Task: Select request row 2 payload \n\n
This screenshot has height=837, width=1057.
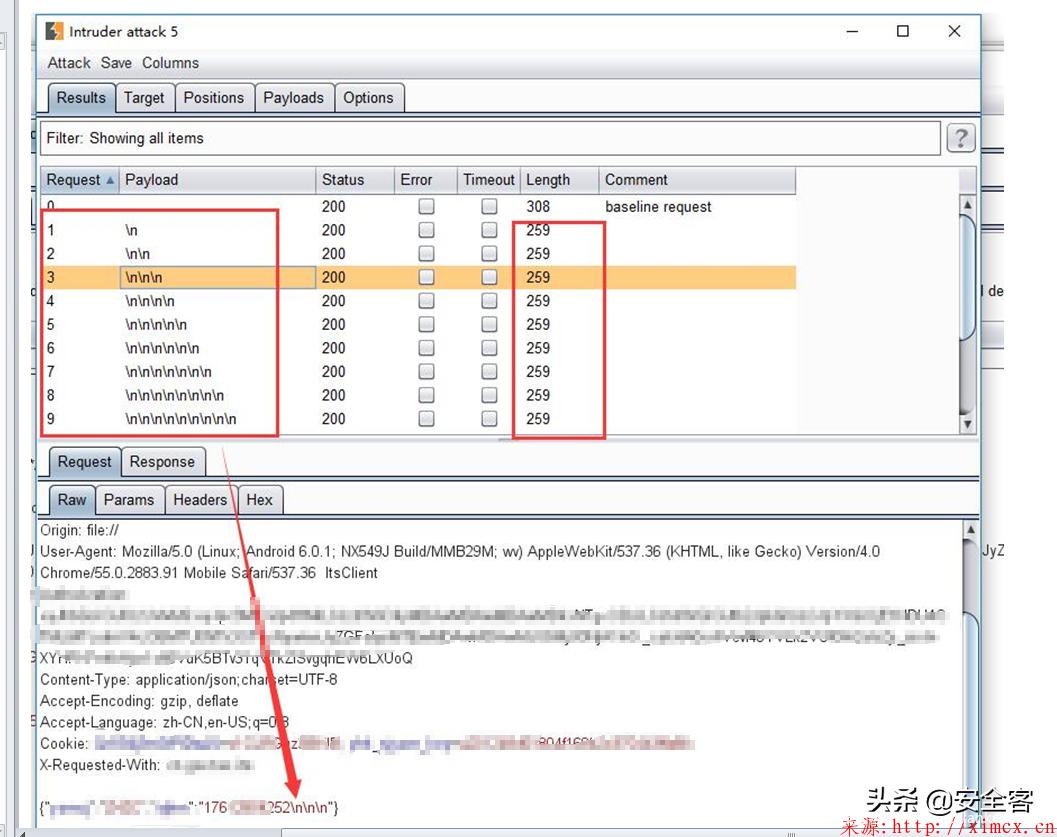Action: pyautogui.click(x=138, y=254)
